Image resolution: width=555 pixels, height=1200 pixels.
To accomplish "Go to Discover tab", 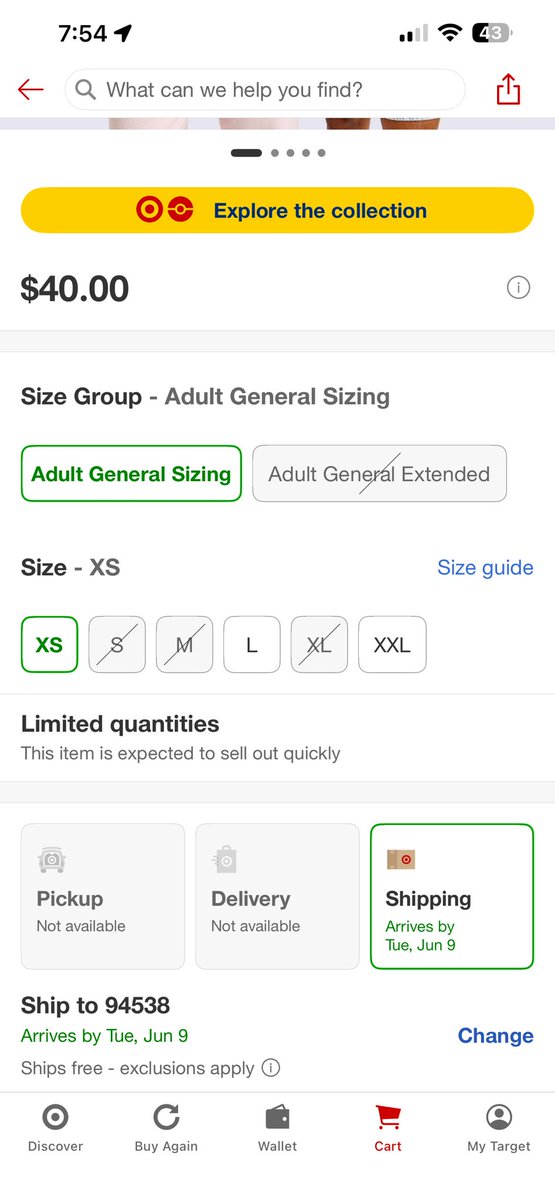I will click(x=55, y=1128).
